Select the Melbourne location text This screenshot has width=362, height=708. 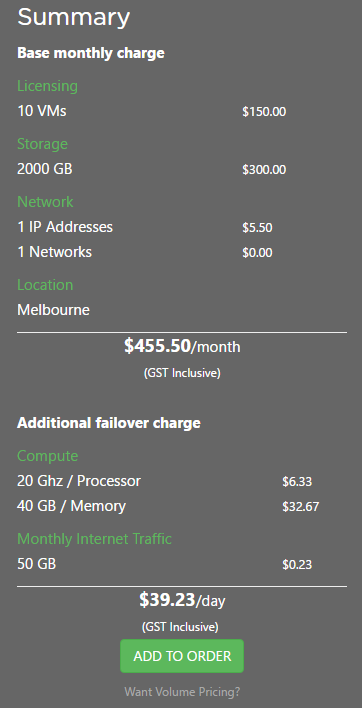click(x=53, y=310)
